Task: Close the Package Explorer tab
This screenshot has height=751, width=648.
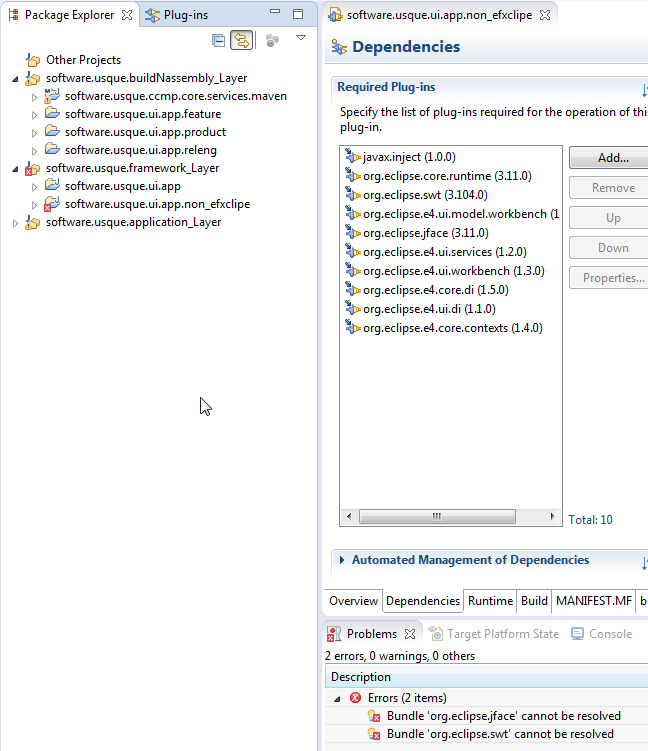Action: (x=127, y=15)
